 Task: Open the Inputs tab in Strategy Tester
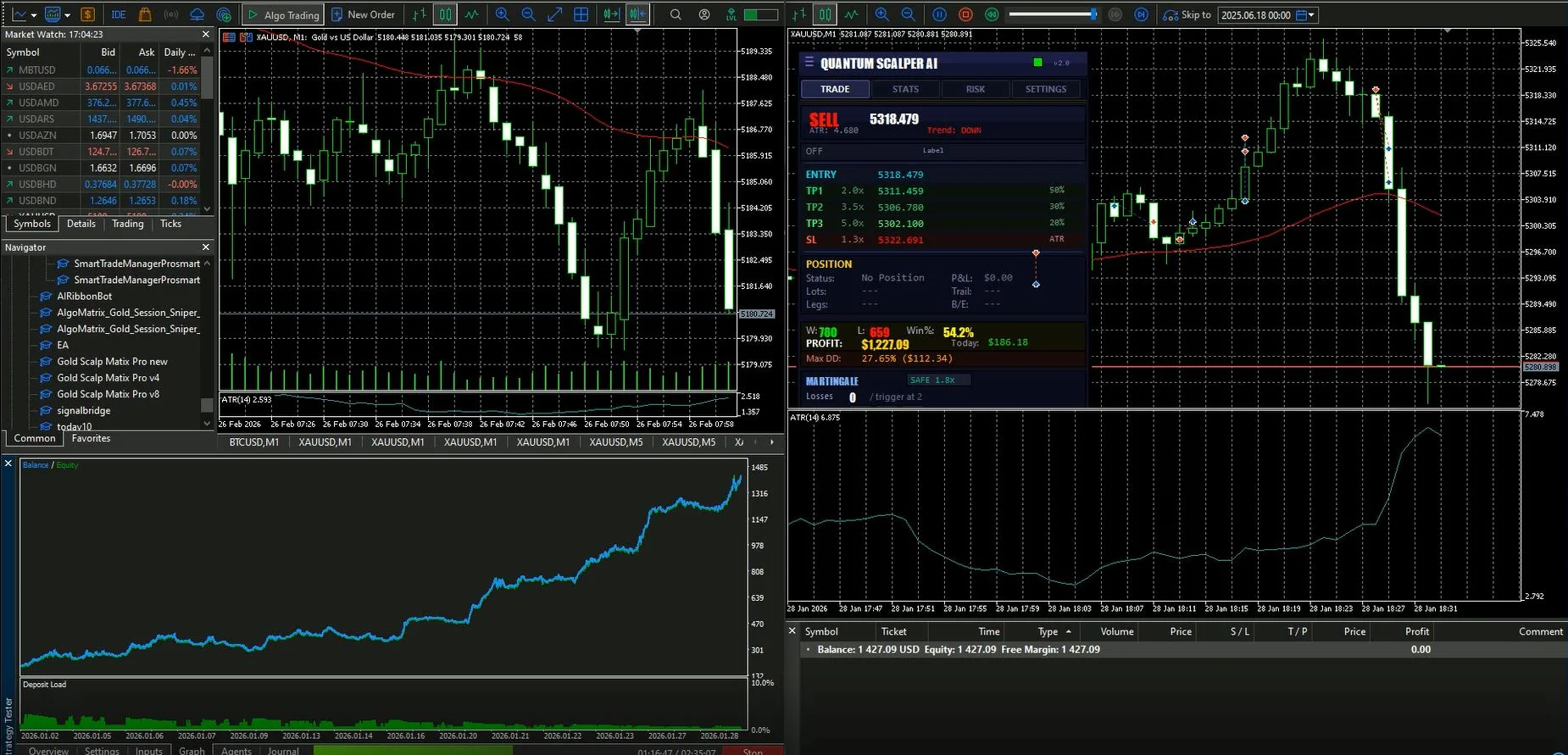pyautogui.click(x=149, y=751)
